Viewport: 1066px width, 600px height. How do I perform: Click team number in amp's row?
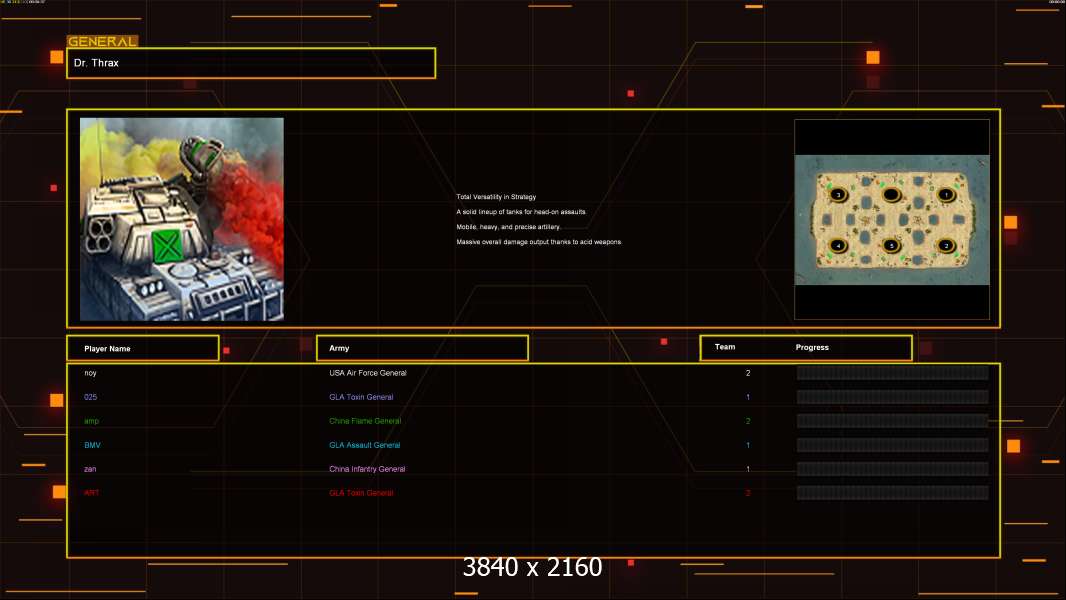coord(748,421)
